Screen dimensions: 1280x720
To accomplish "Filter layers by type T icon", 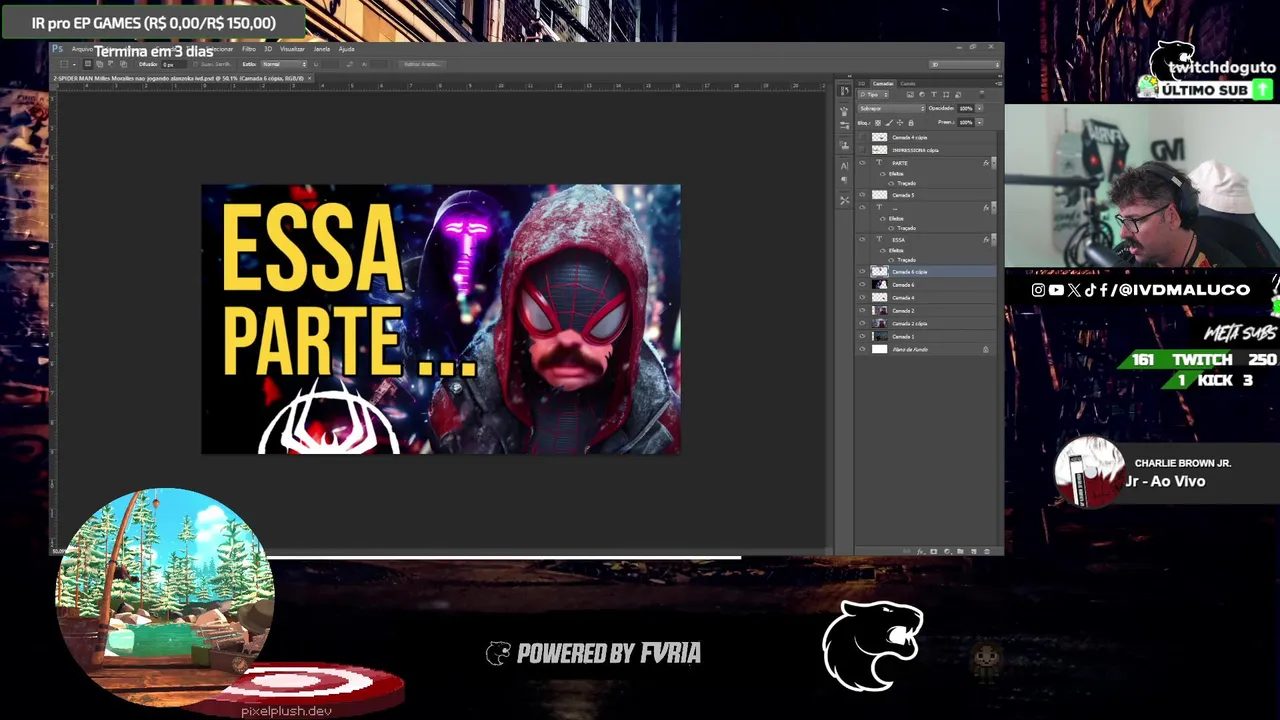I will 934,94.
